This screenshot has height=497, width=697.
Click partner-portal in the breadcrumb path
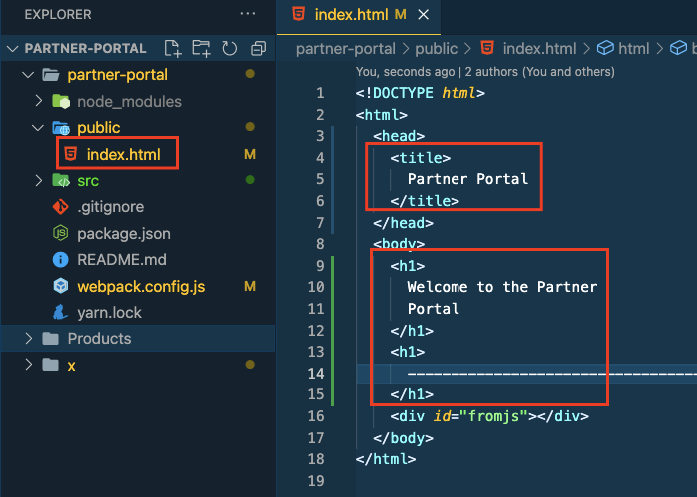pos(346,48)
